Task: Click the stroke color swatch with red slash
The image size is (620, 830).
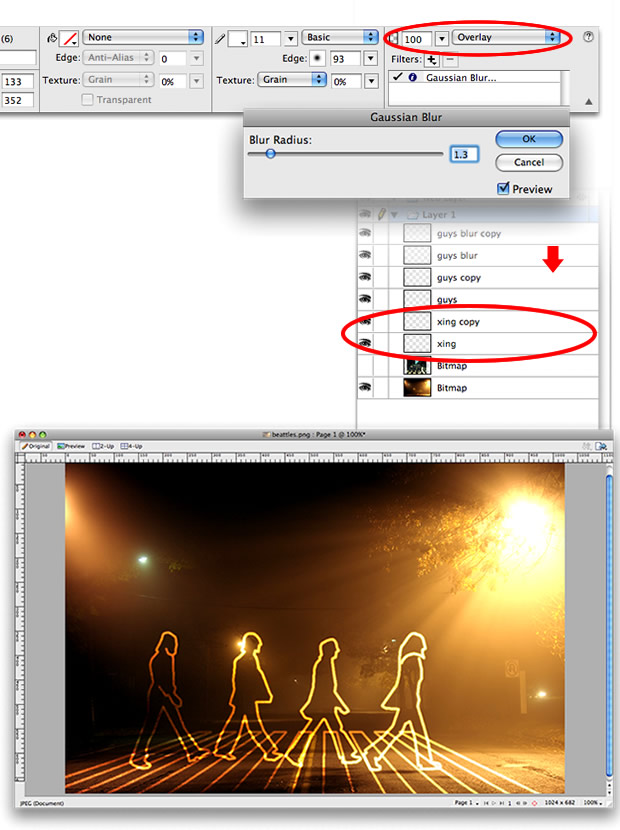Action: (69, 38)
